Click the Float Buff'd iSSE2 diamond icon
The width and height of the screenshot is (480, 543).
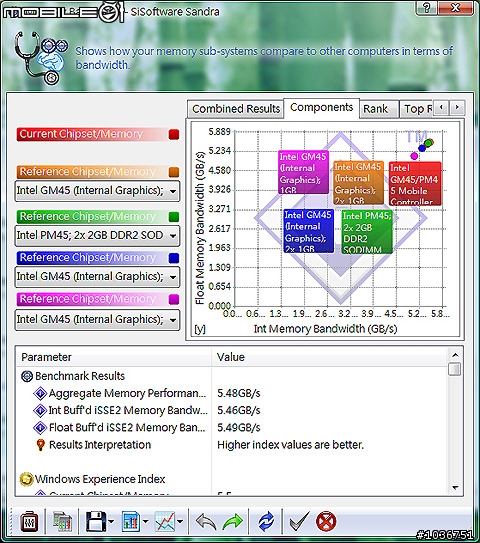click(x=40, y=428)
